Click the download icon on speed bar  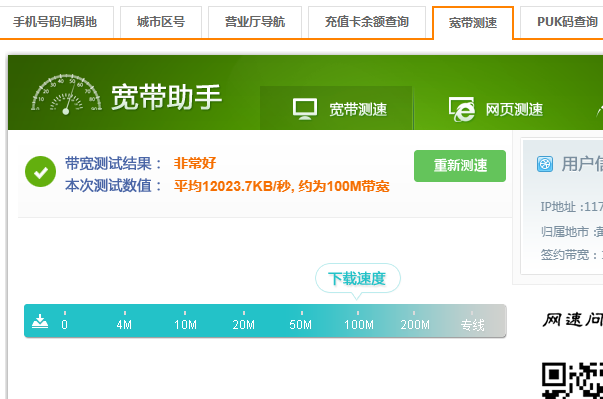[40, 321]
